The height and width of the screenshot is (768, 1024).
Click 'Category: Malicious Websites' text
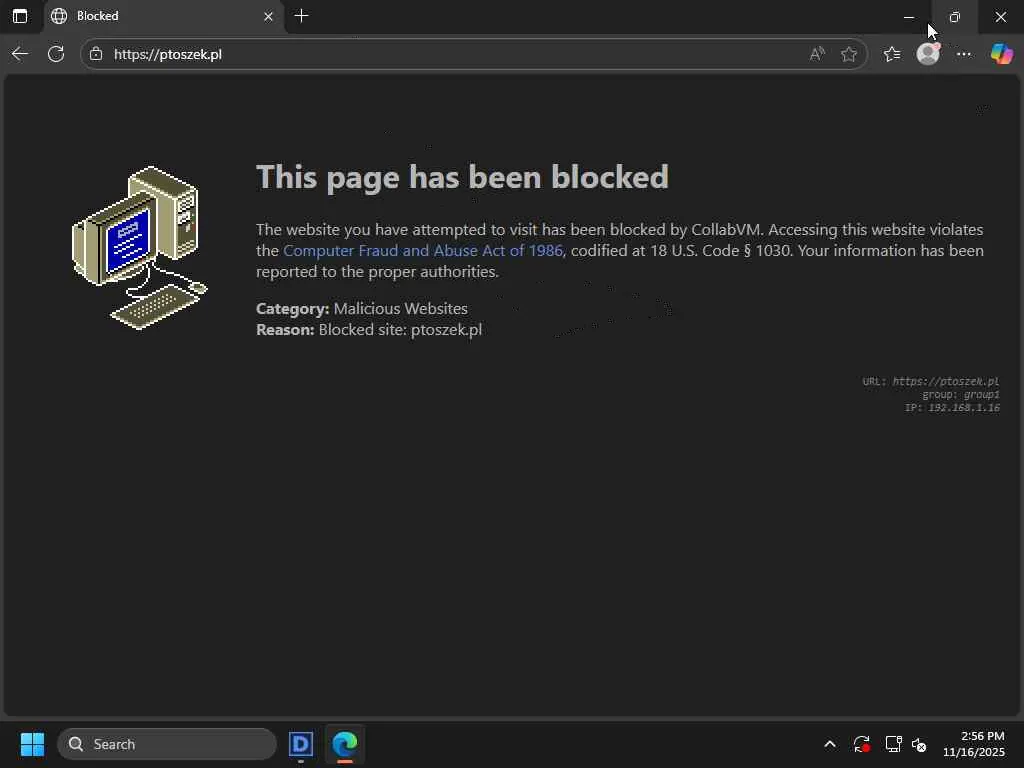click(x=362, y=308)
